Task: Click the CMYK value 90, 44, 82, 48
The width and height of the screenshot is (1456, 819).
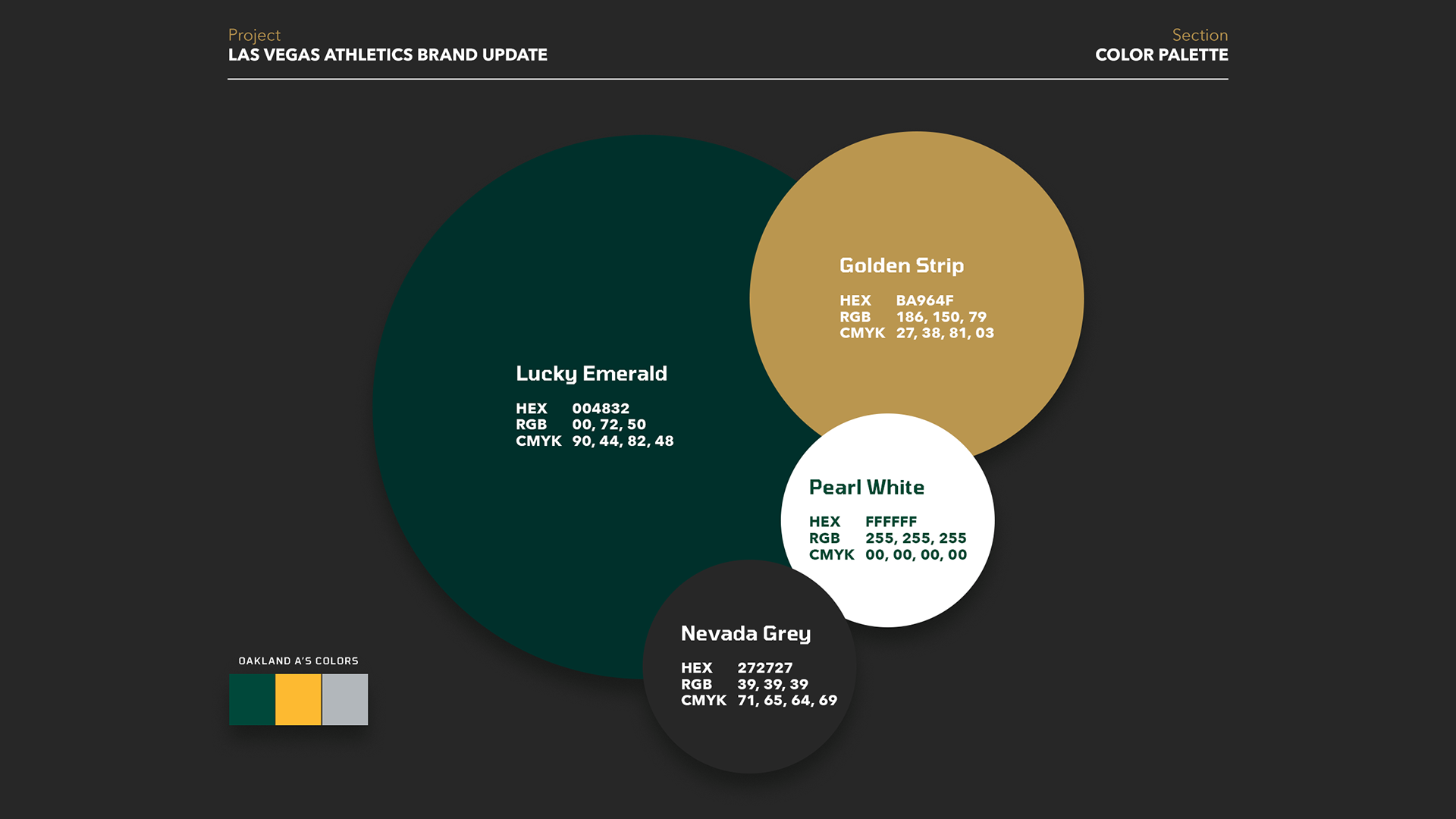Action: (x=623, y=441)
